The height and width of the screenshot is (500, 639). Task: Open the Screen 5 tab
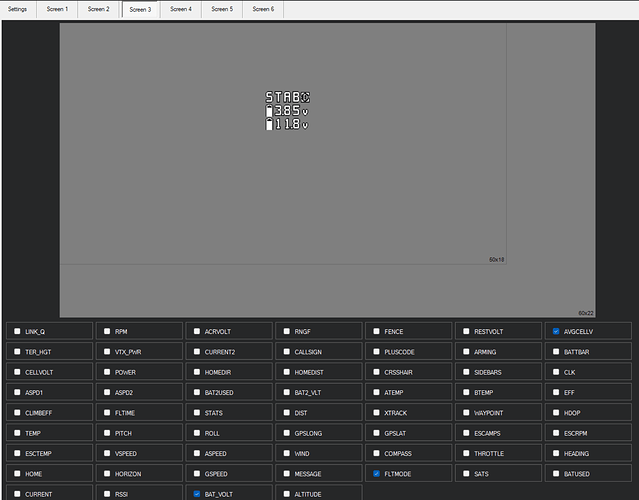click(222, 9)
